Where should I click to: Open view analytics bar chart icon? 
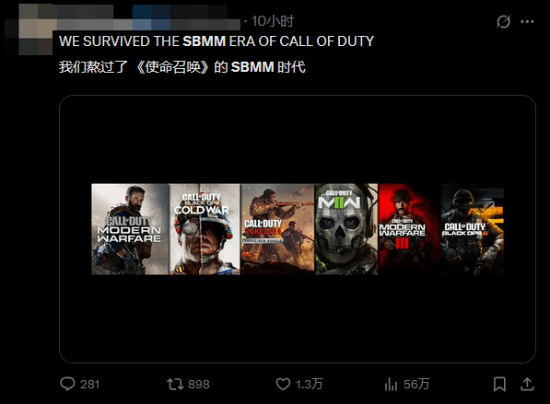391,384
